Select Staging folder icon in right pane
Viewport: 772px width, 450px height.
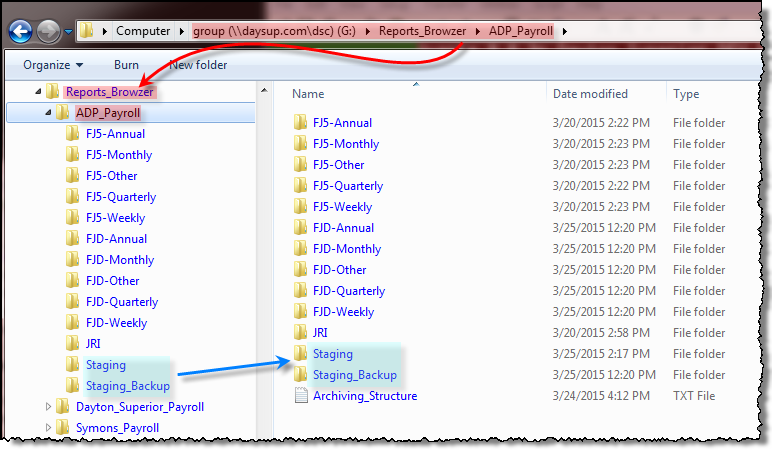300,354
